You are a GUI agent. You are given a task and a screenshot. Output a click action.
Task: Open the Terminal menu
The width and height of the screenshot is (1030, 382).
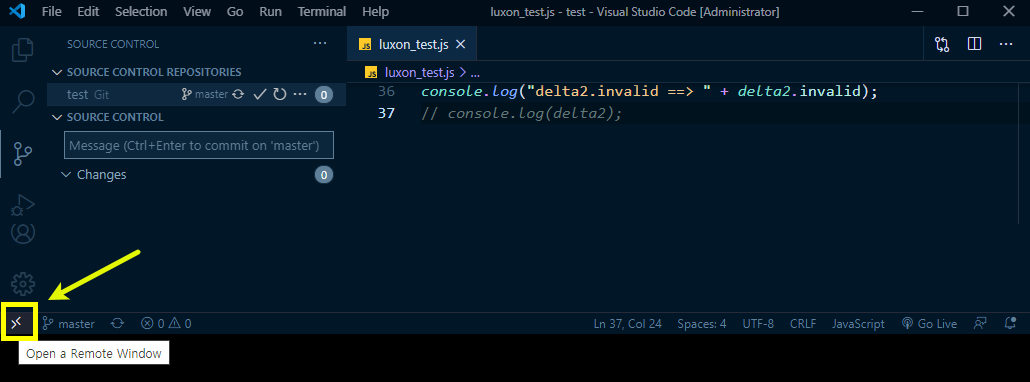coord(322,12)
